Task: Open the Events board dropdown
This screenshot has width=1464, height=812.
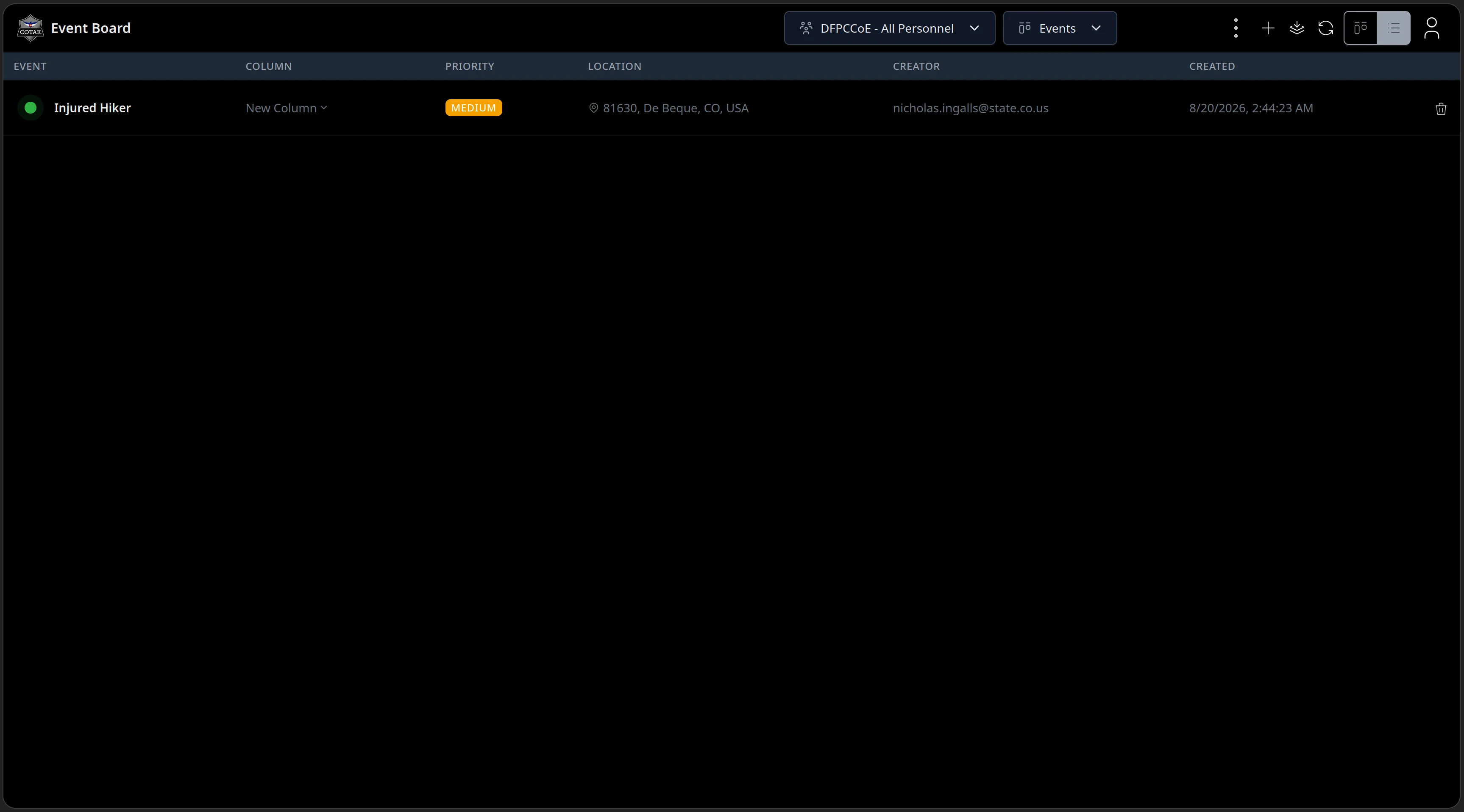Action: click(1059, 28)
